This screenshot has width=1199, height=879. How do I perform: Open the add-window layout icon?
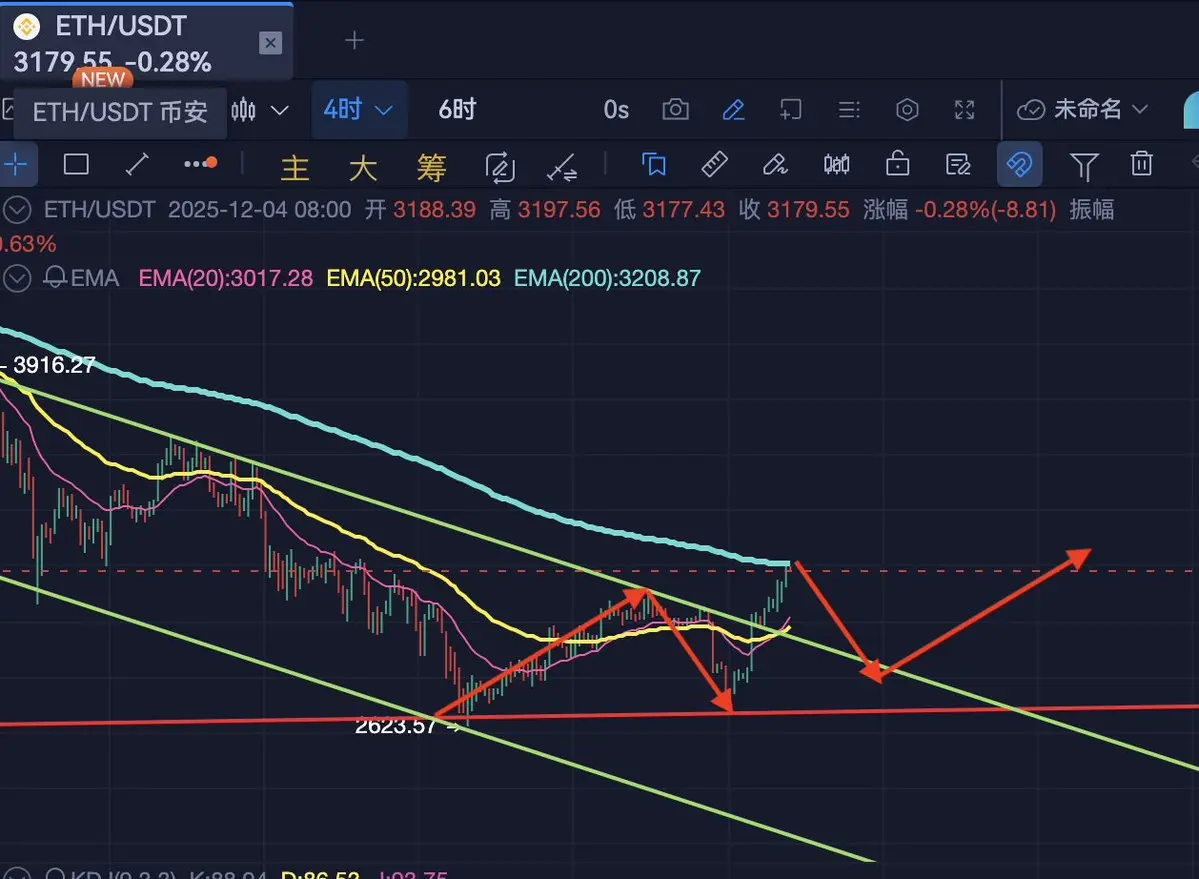click(x=791, y=110)
